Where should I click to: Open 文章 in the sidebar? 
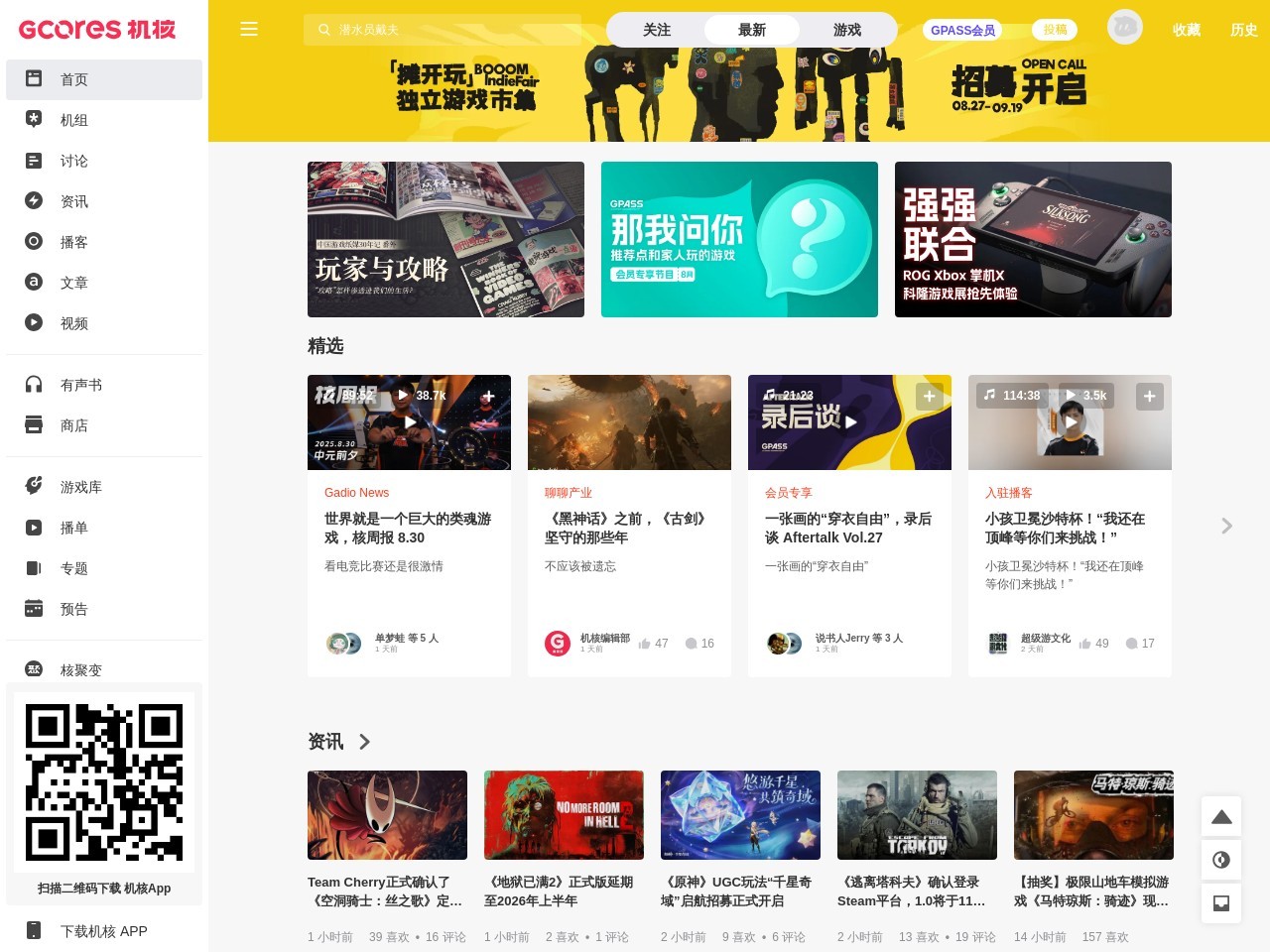(x=104, y=283)
